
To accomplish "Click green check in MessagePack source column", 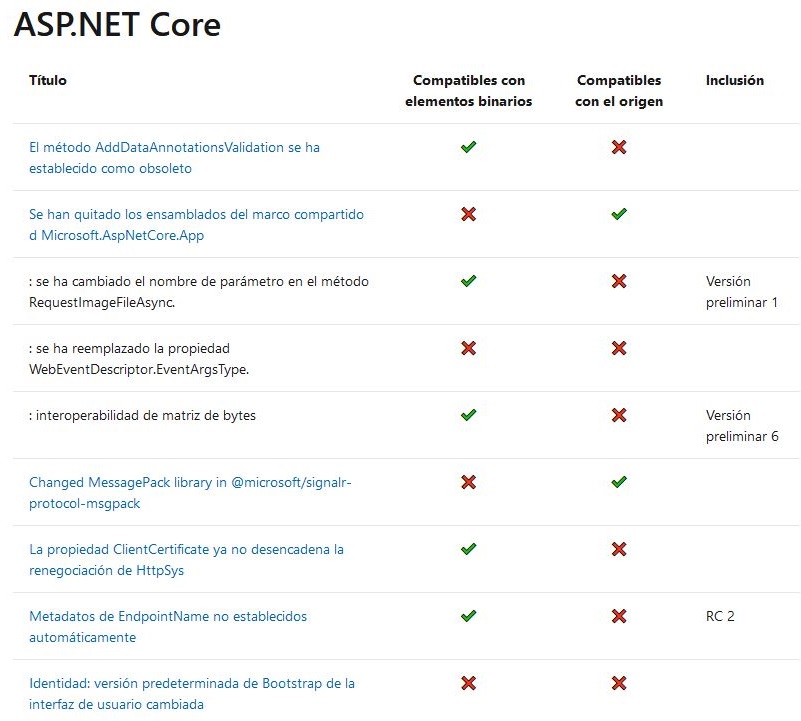I will click(x=619, y=482).
